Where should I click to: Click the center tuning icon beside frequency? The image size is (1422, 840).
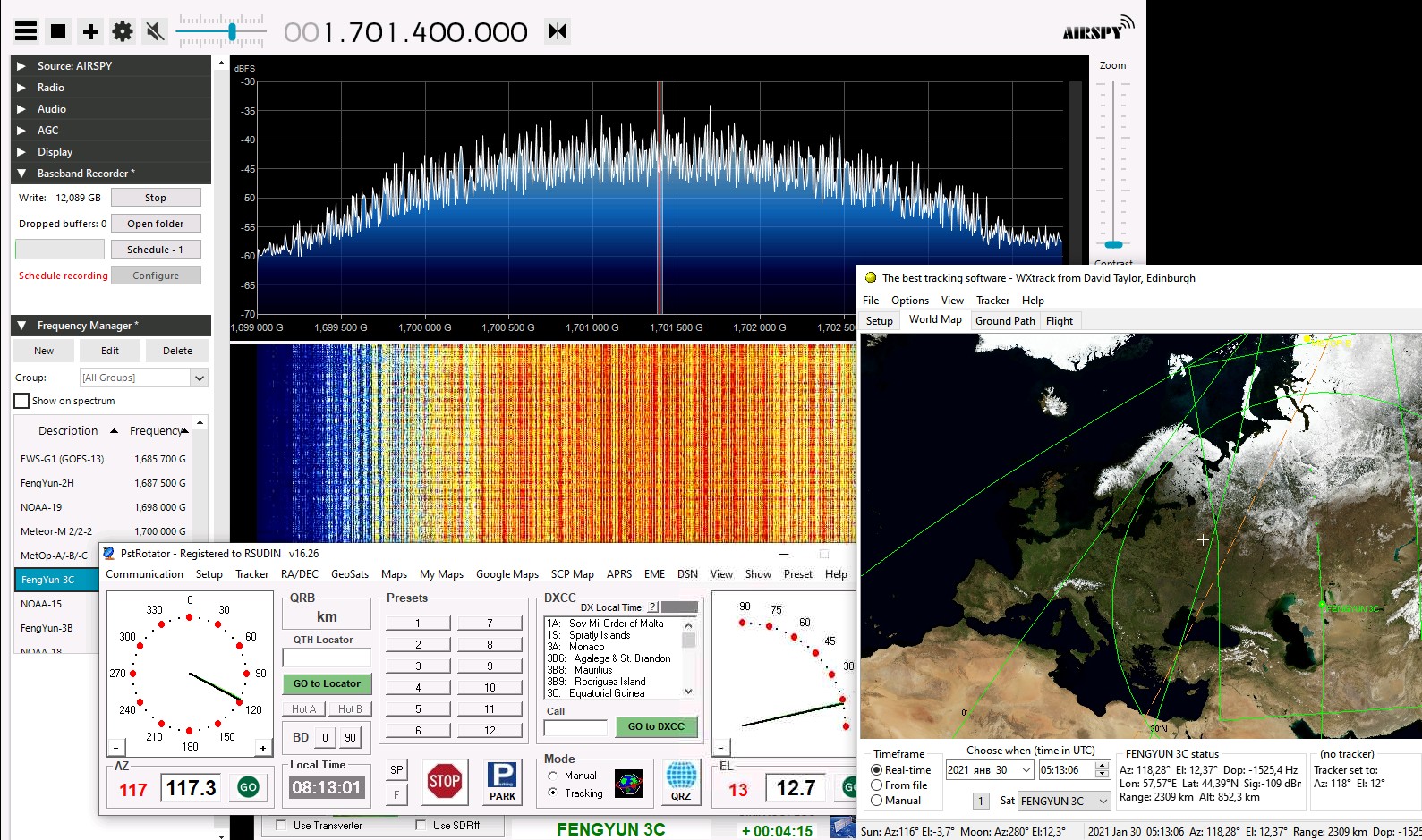(558, 32)
